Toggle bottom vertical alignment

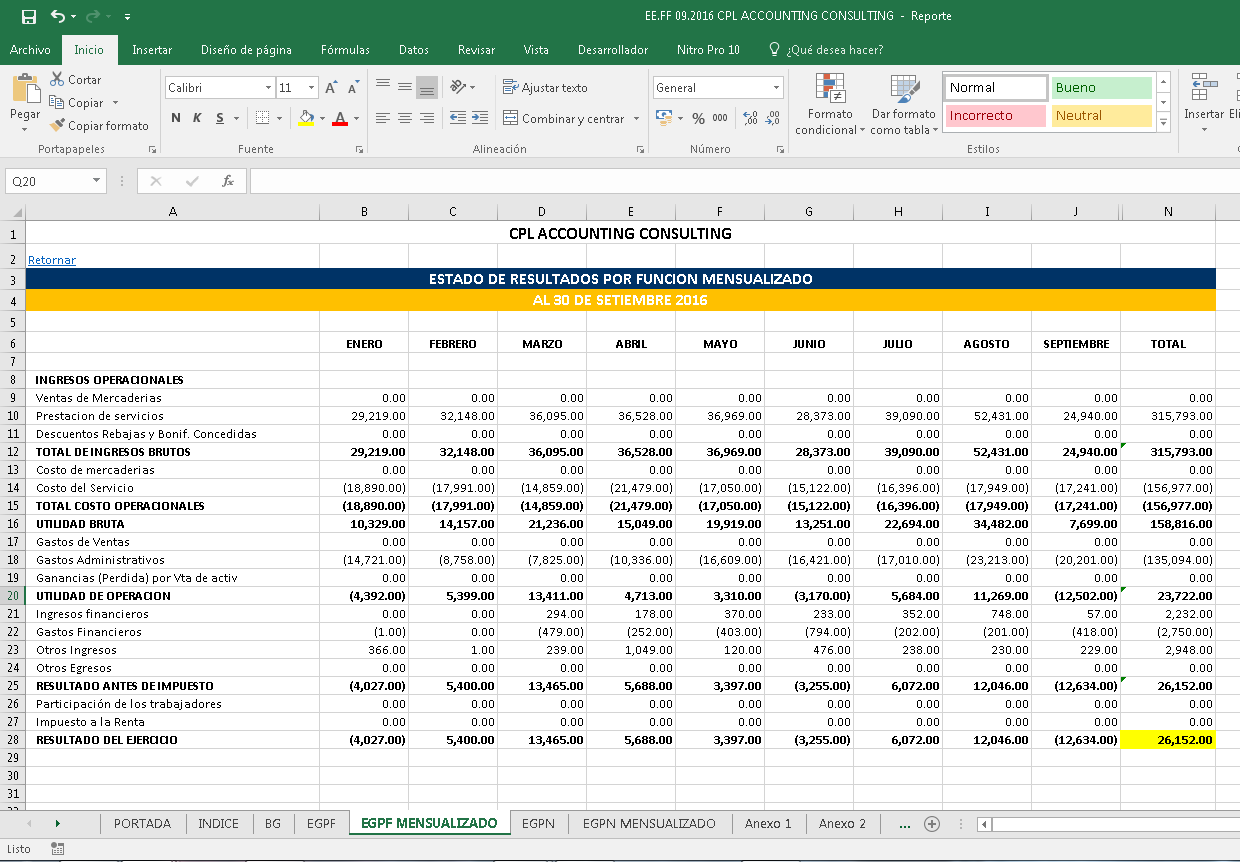point(427,87)
